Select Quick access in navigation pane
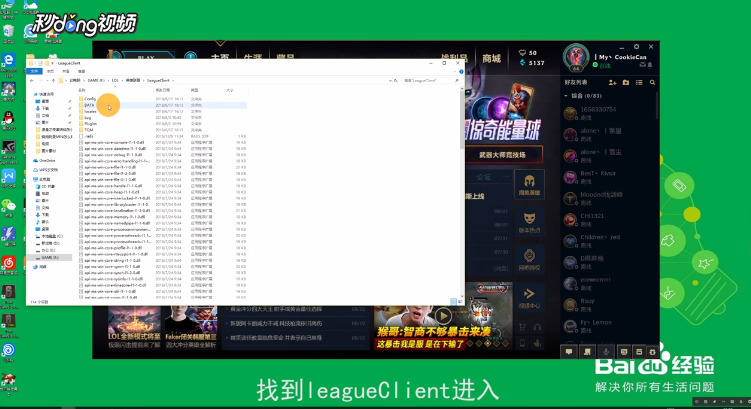Screen dimensions: 751x409 (46, 94)
